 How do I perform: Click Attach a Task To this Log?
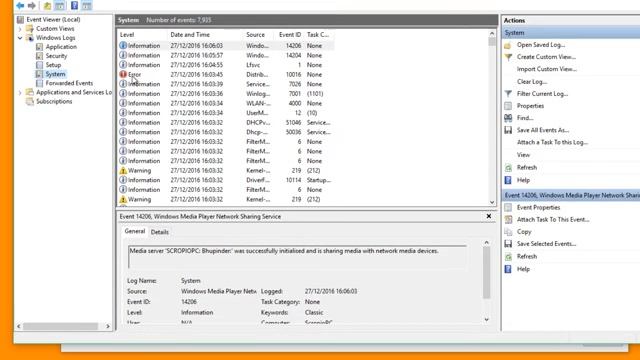(x=552, y=142)
